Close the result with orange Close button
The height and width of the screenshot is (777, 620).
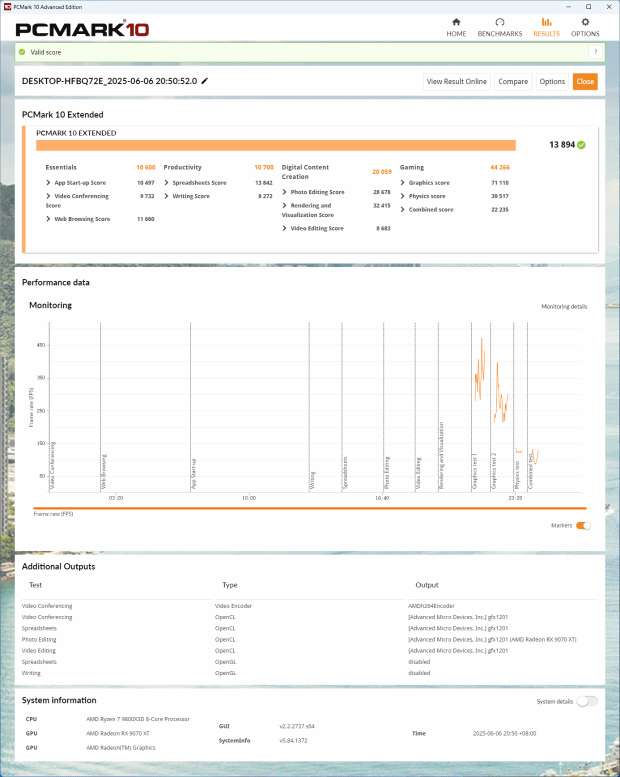coord(585,82)
